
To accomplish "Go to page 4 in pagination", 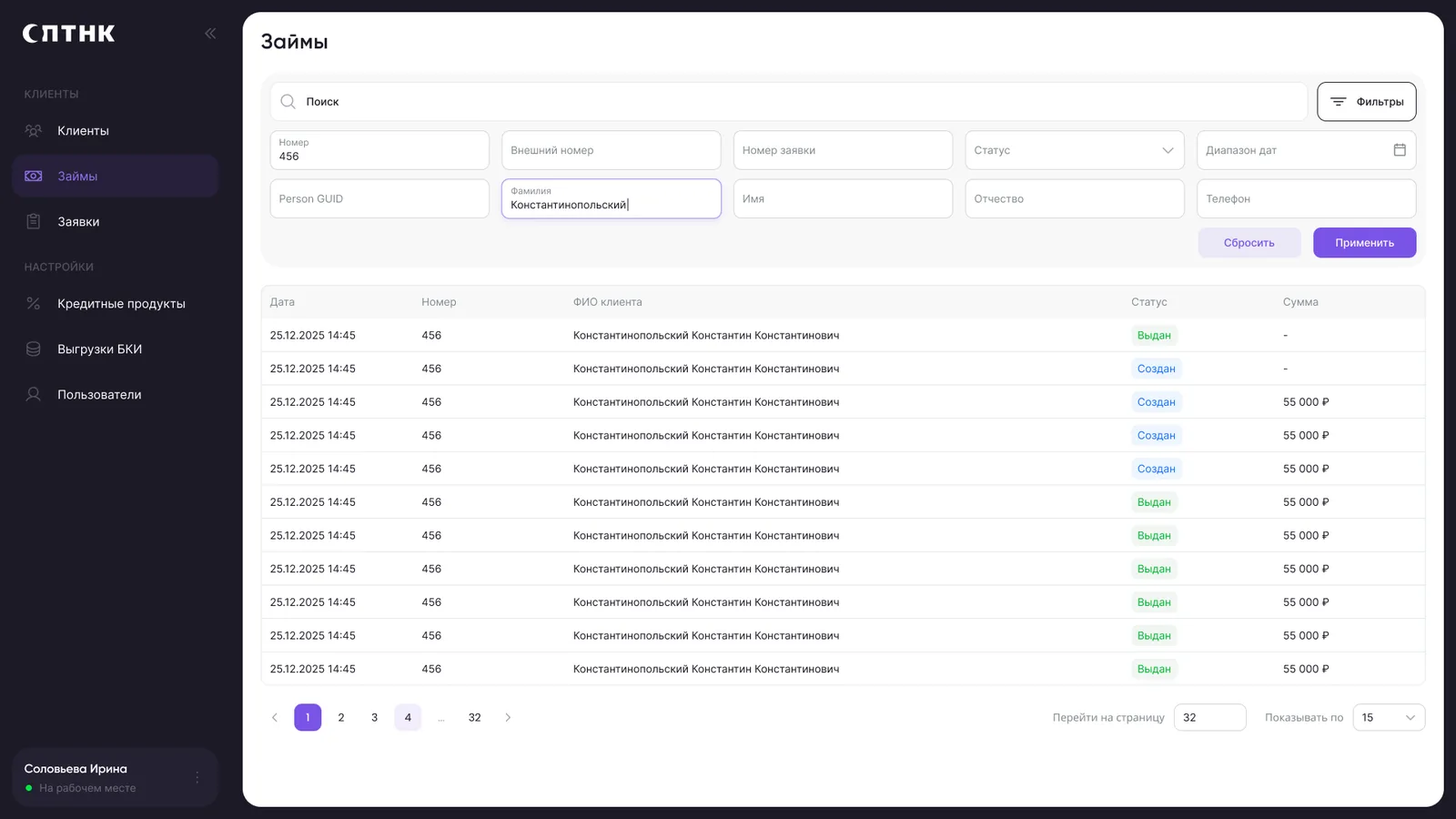I will 408,718.
